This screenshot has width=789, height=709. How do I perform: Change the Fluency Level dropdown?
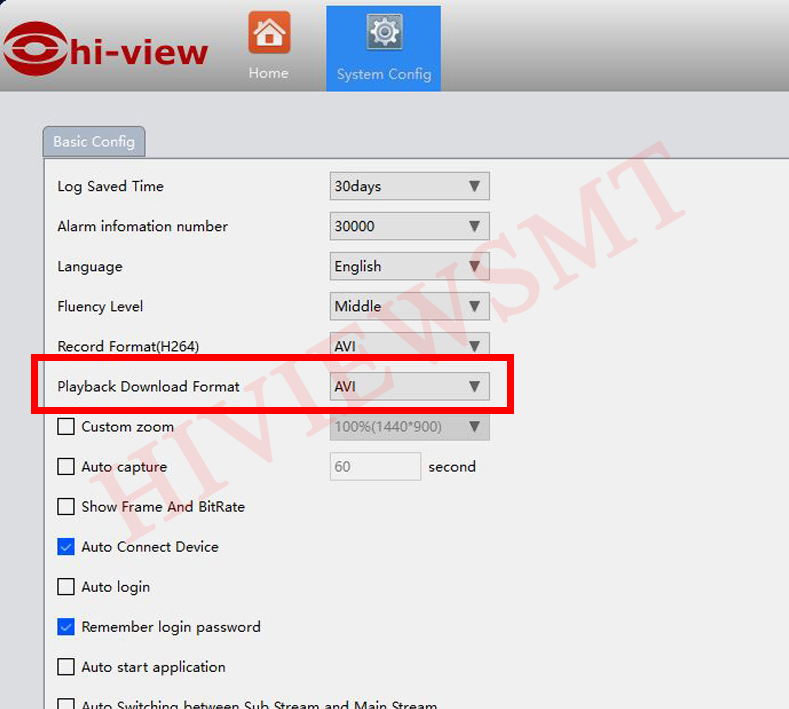tap(409, 306)
